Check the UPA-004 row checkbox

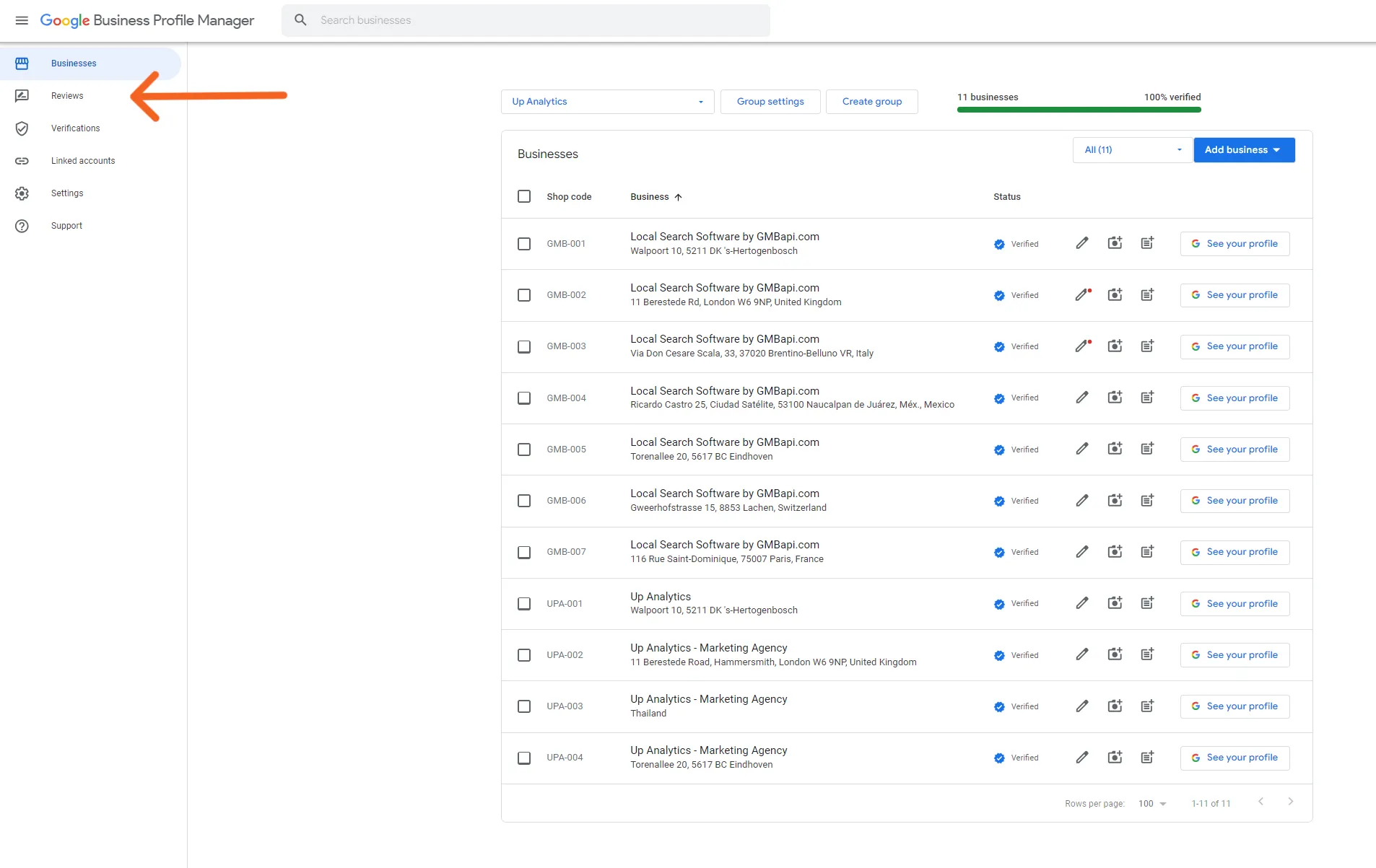[524, 758]
